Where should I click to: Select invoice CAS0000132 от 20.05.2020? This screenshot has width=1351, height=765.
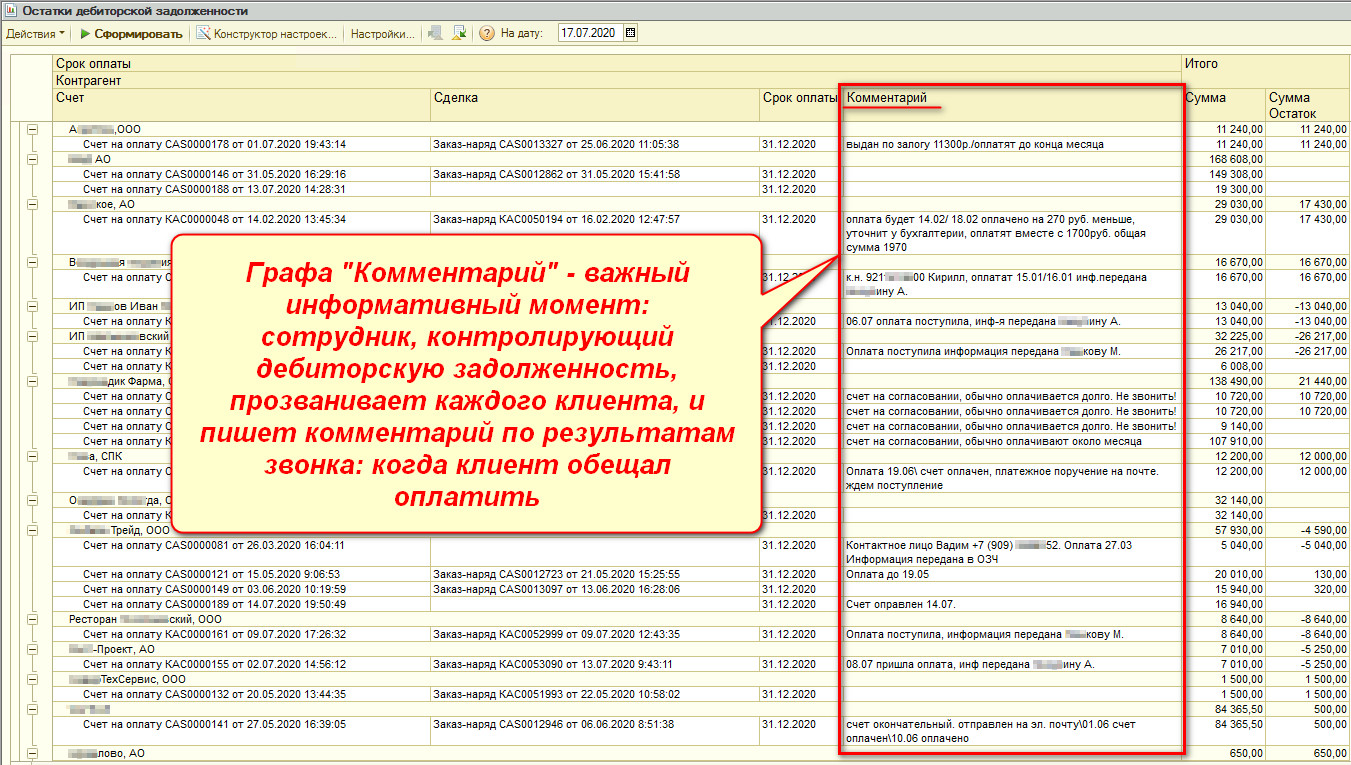pyautogui.click(x=214, y=694)
